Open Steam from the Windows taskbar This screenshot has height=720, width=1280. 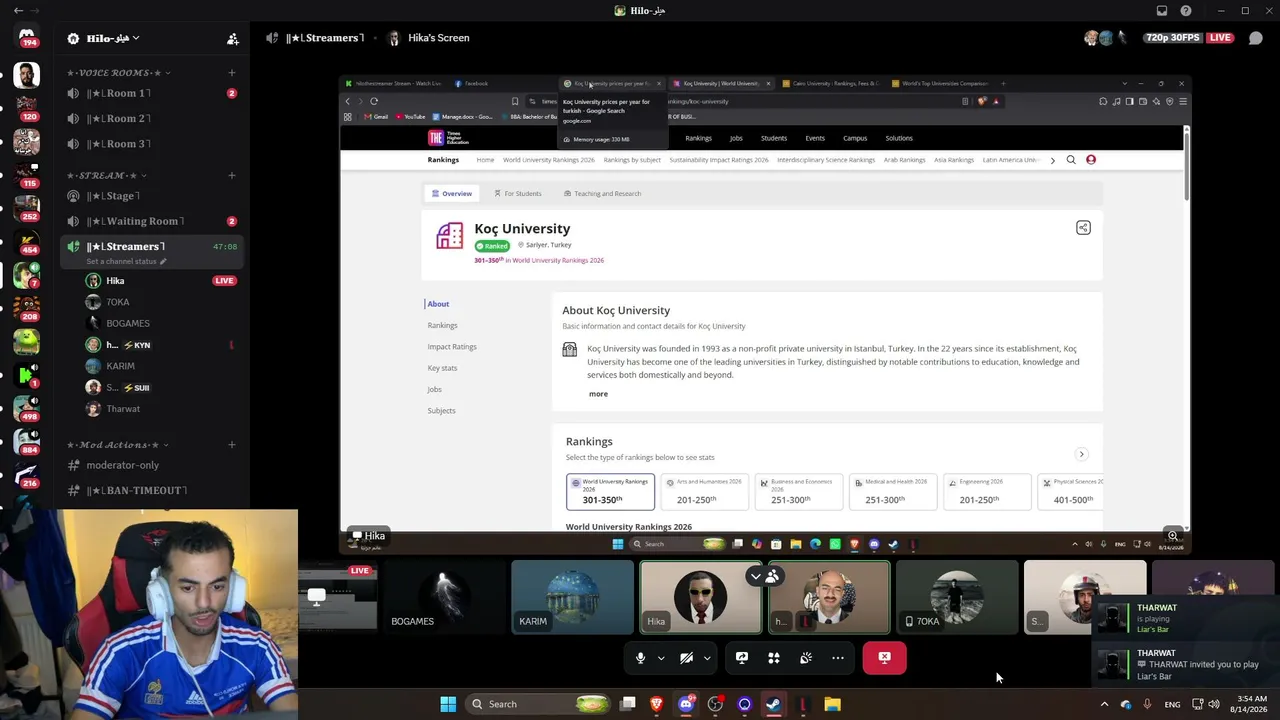coord(773,704)
